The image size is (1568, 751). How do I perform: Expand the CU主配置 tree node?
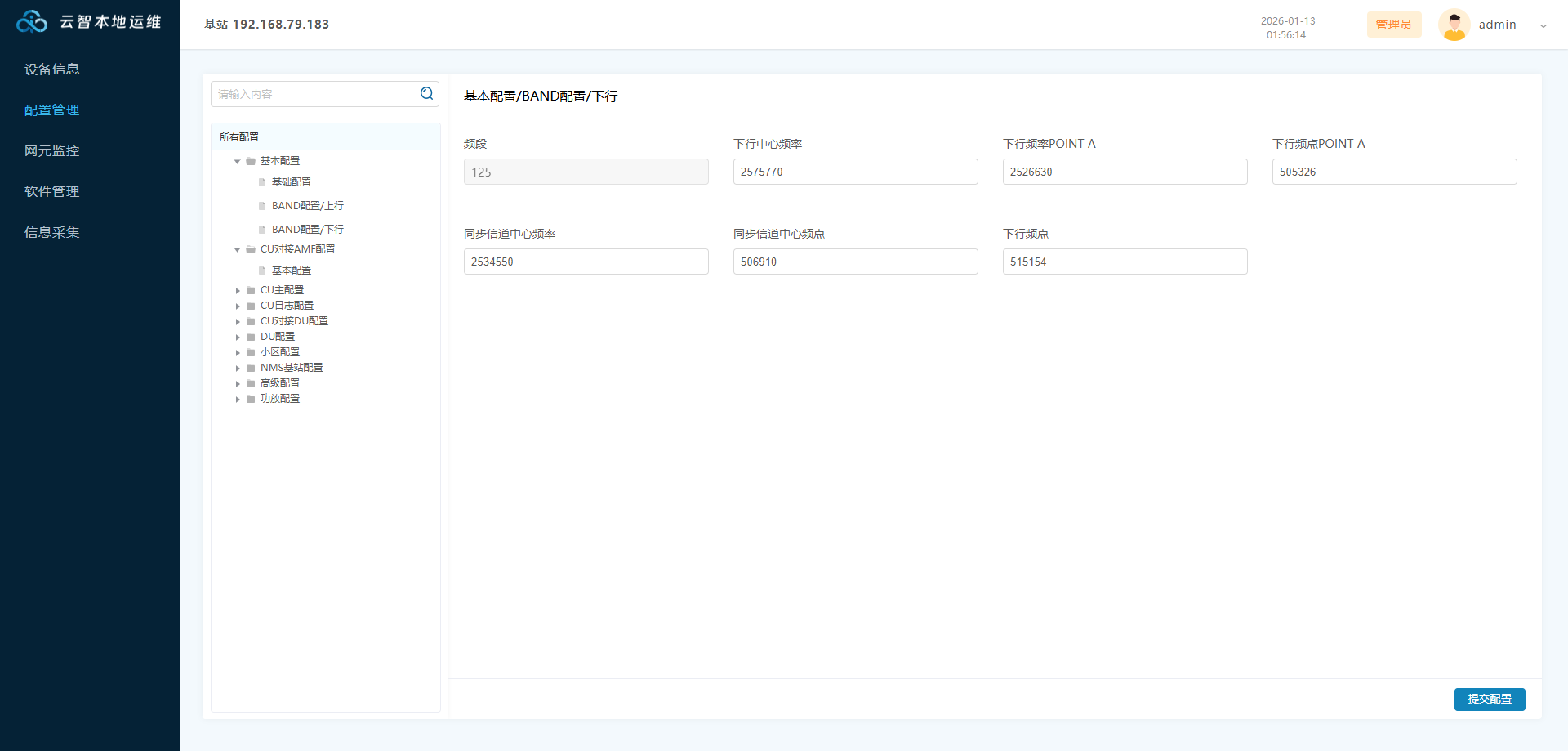238,290
